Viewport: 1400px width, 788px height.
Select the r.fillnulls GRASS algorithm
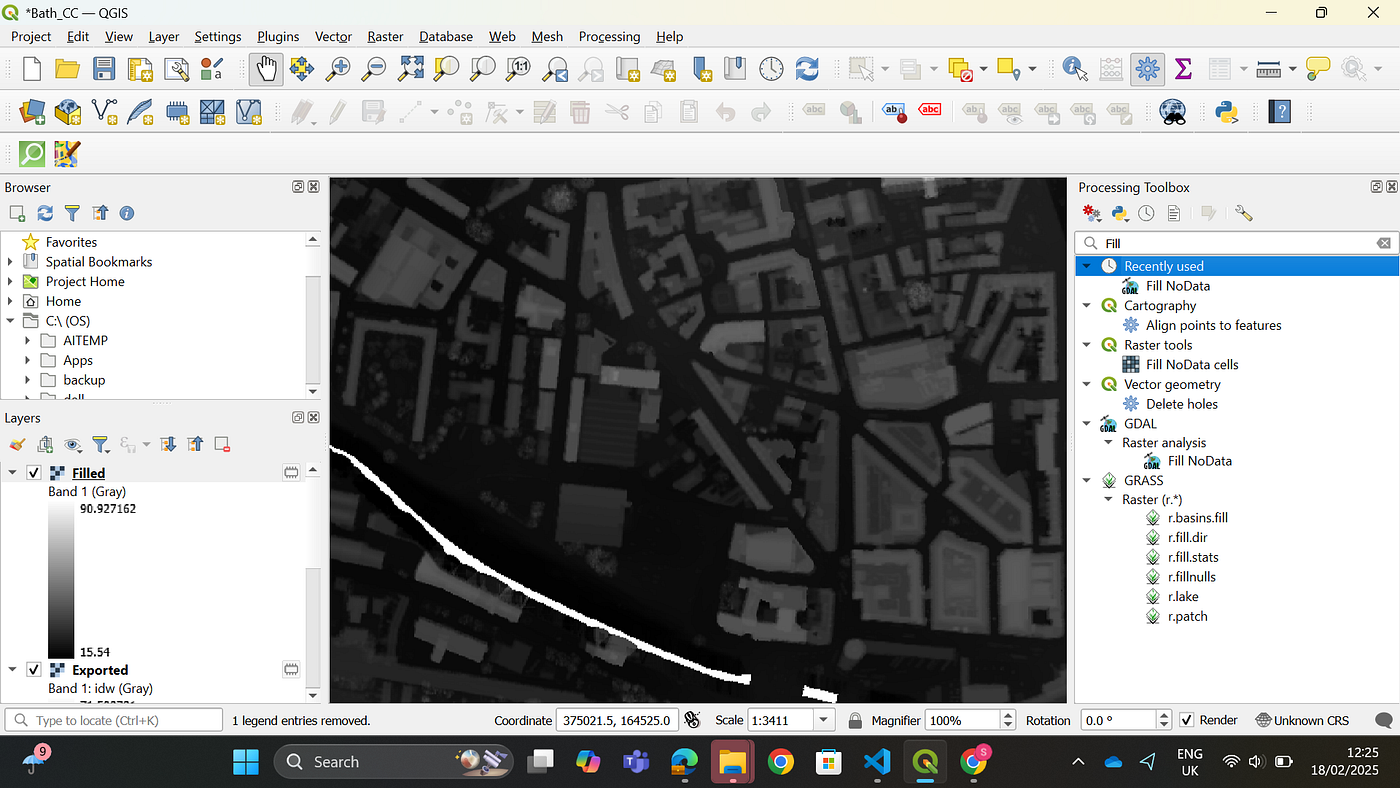(x=1192, y=577)
